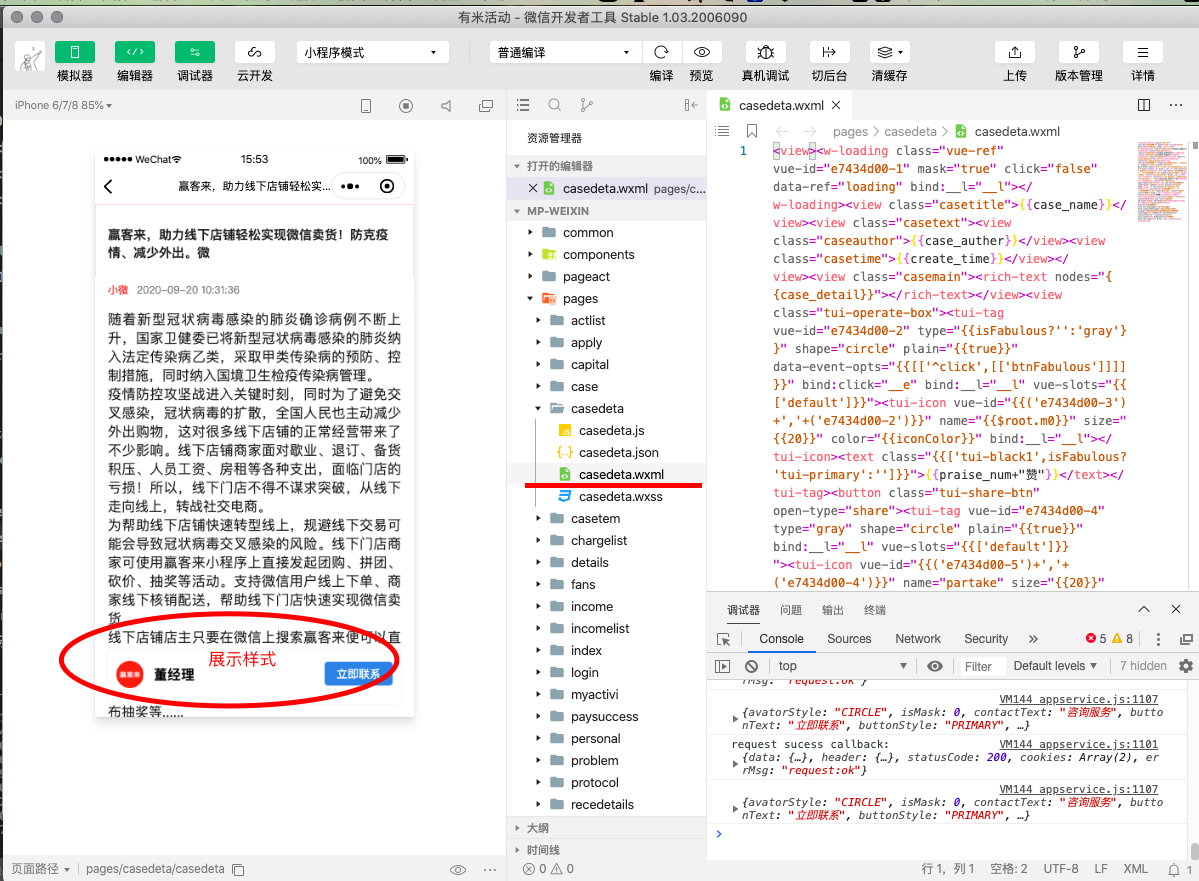This screenshot has width=1199, height=881.
Task: Switch to the 输出 panel tab
Action: point(833,610)
